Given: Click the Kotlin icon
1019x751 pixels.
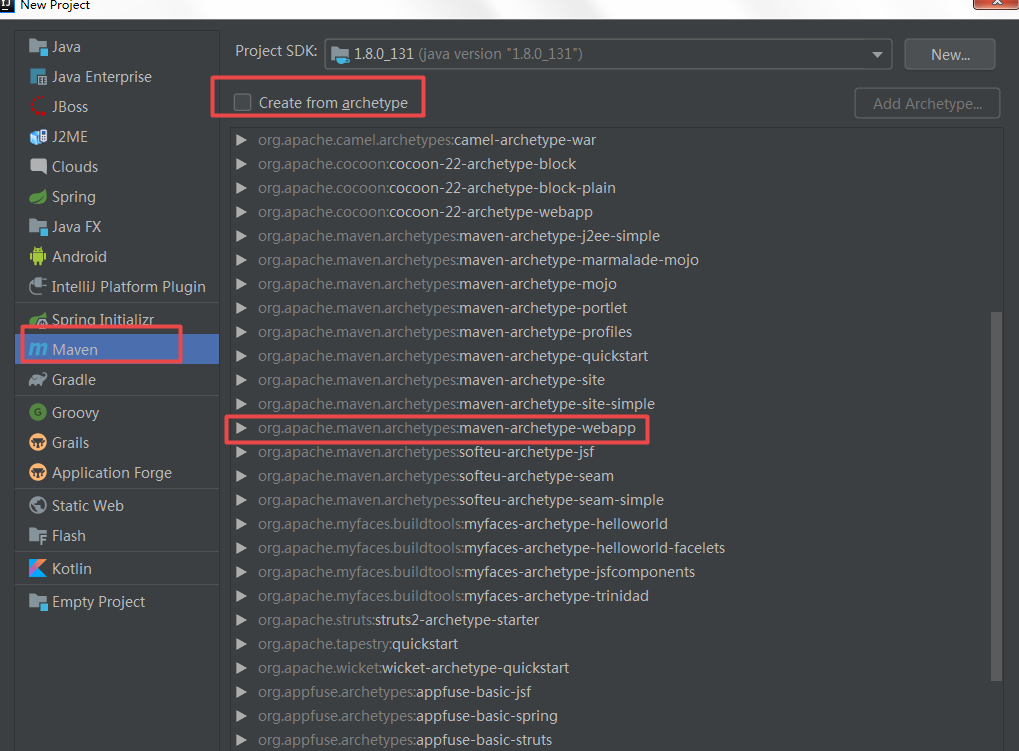Looking at the screenshot, I should tap(38, 568).
